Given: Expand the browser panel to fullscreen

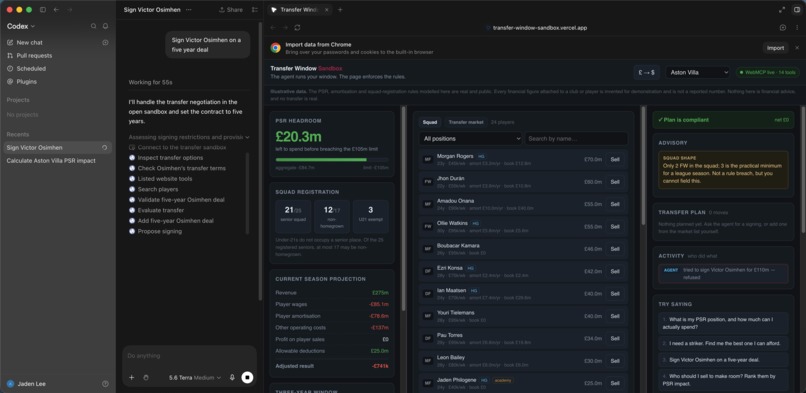Looking at the screenshot, I should 782,10.
